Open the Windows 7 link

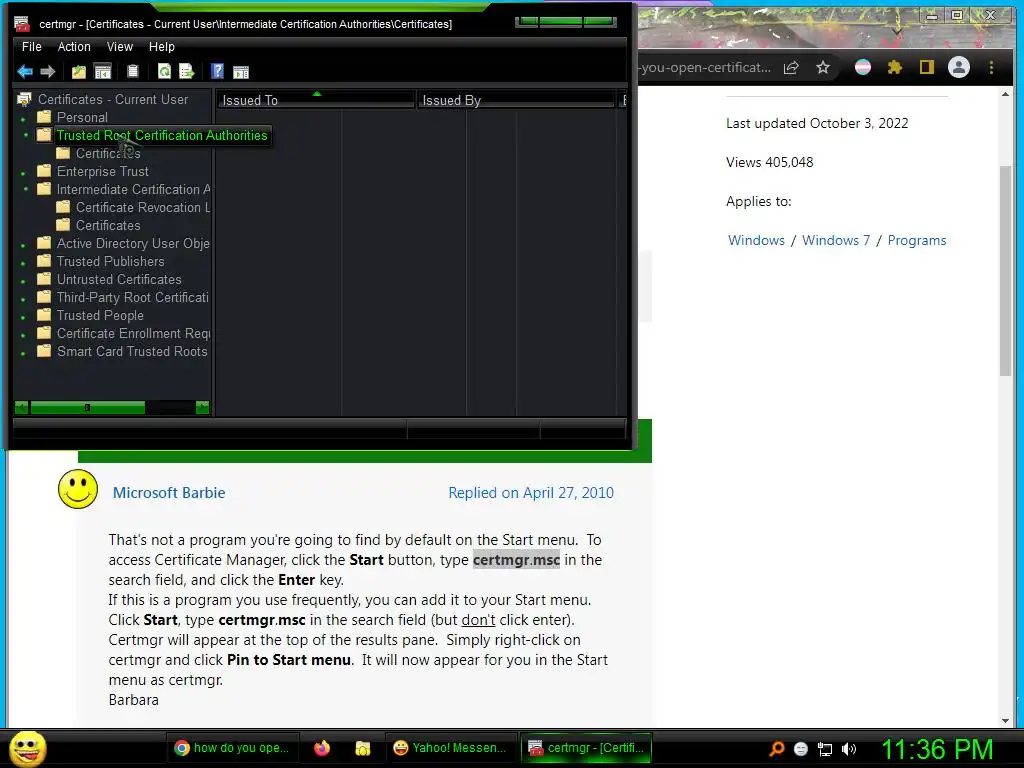(x=836, y=240)
